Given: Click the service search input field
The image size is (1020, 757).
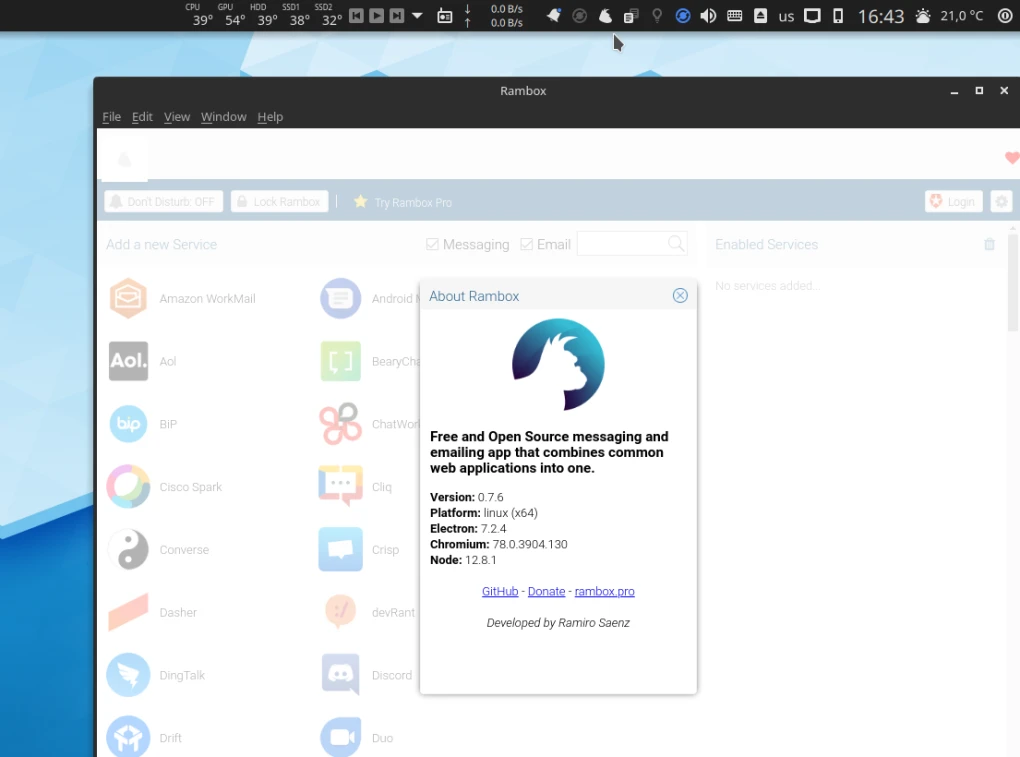Looking at the screenshot, I should click(x=622, y=244).
